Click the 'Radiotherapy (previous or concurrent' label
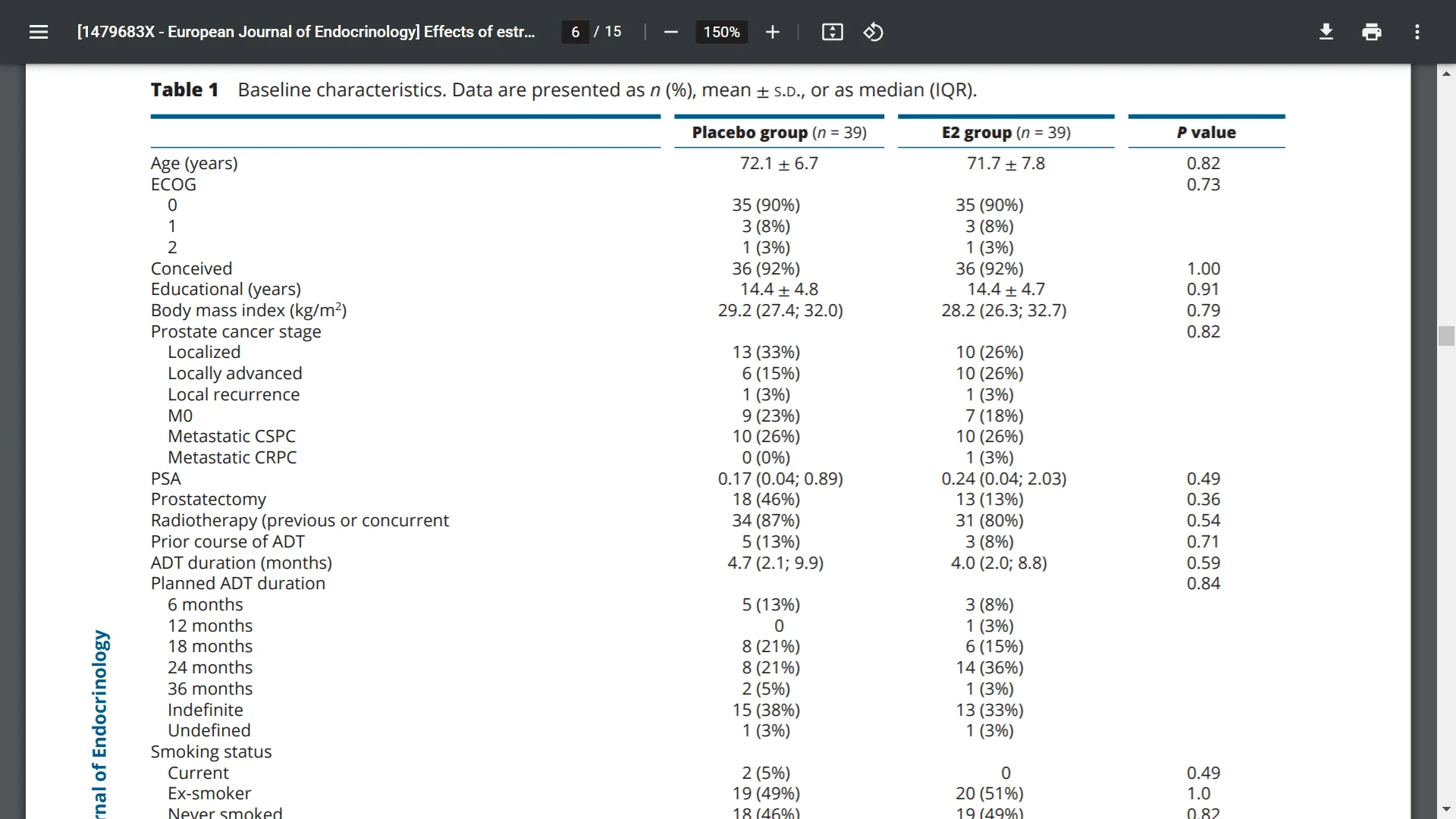The height and width of the screenshot is (819, 1456). point(300,520)
